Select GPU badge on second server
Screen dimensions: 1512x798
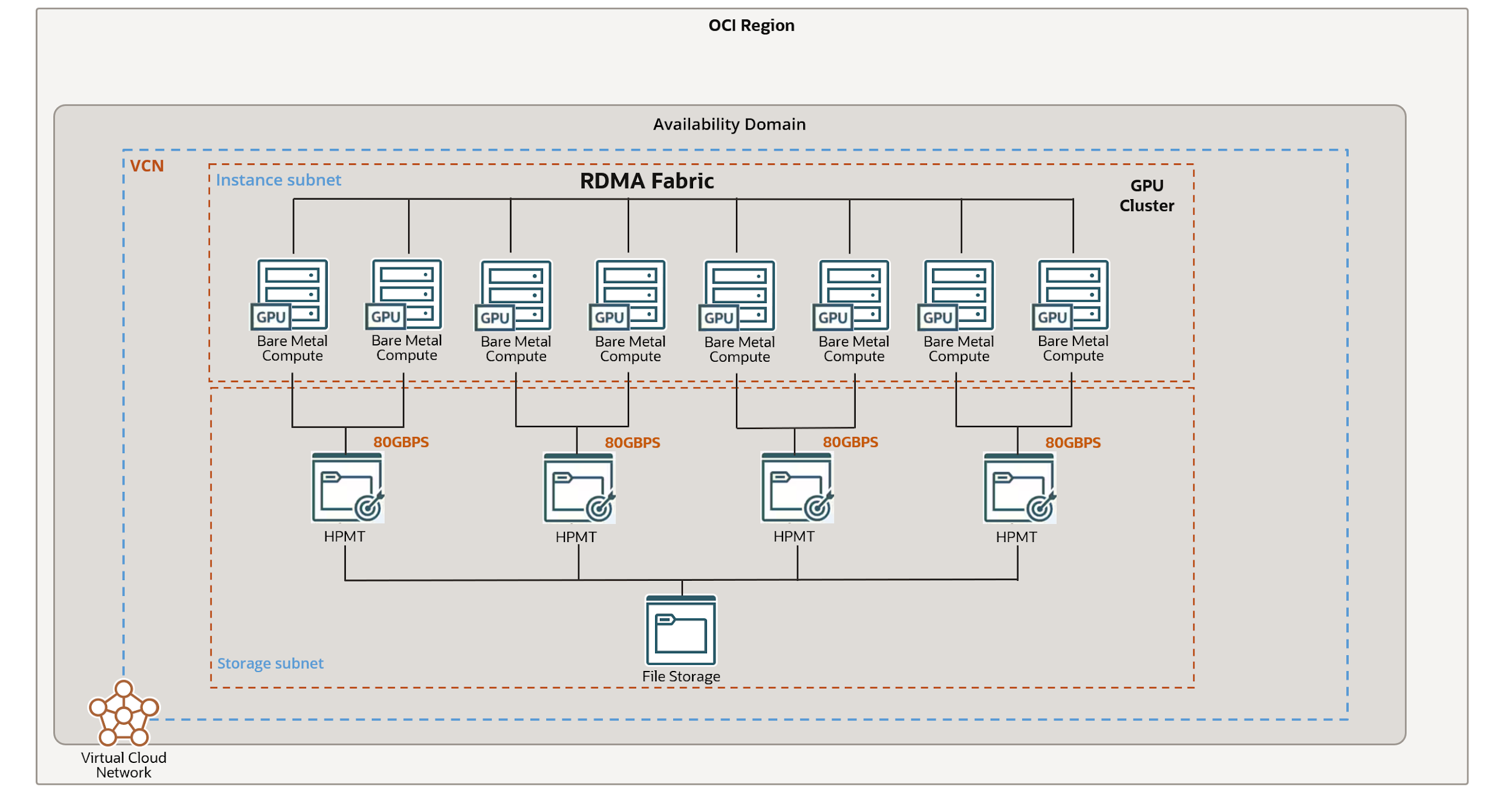pos(385,316)
